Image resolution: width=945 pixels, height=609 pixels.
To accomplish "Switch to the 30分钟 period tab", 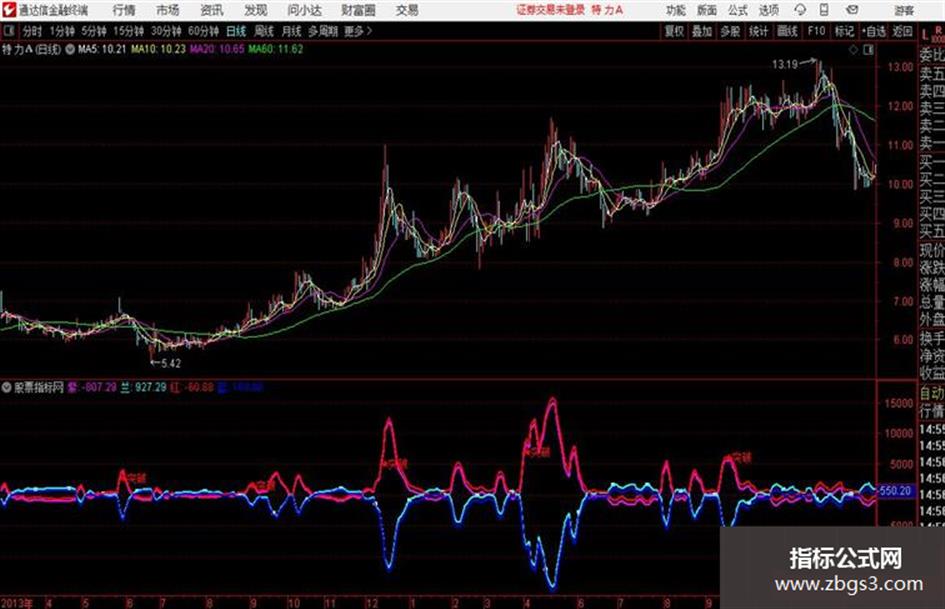I will point(166,31).
